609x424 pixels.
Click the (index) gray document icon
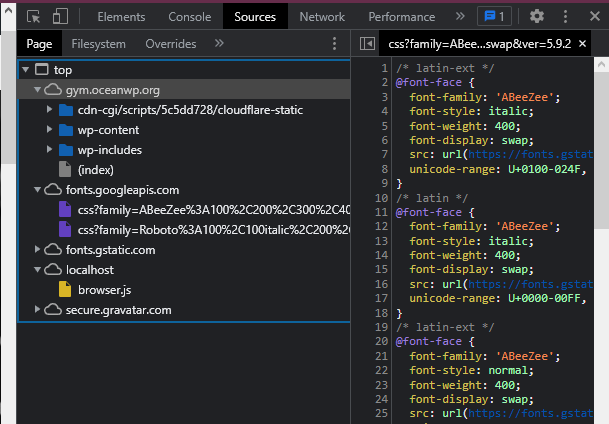pos(65,169)
